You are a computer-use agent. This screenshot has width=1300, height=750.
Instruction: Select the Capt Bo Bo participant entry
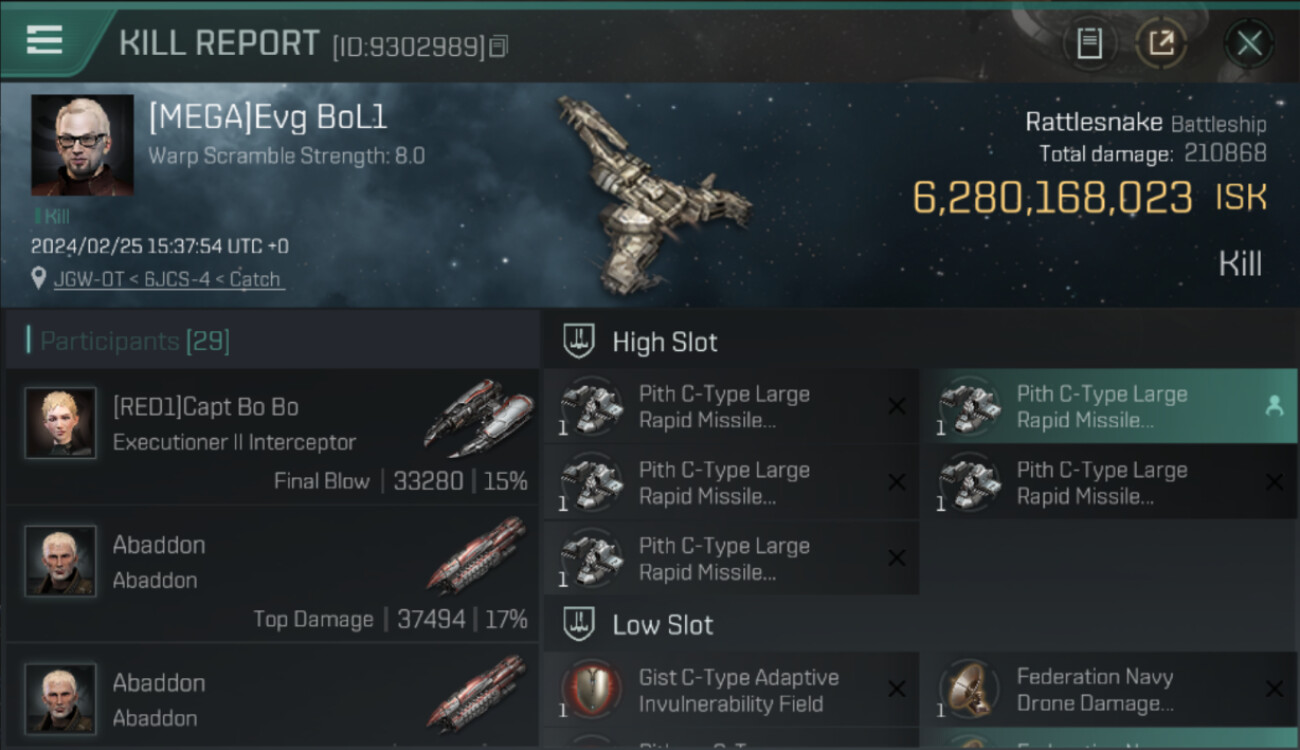tap(272, 436)
